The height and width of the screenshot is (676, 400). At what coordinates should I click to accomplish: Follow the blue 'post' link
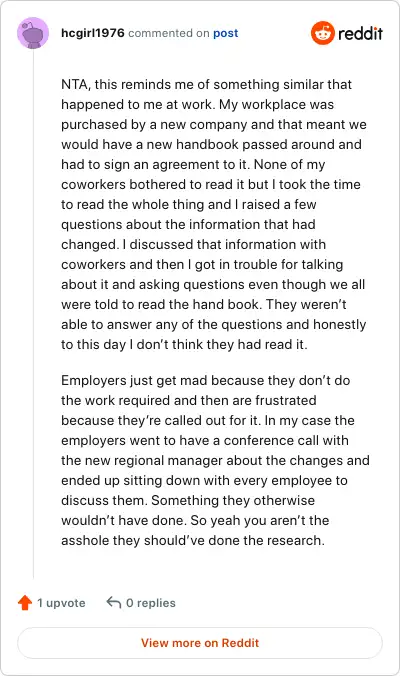pos(225,33)
